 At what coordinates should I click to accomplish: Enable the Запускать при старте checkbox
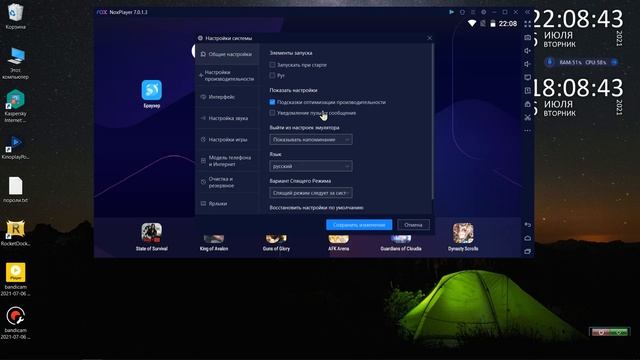pyautogui.click(x=272, y=64)
